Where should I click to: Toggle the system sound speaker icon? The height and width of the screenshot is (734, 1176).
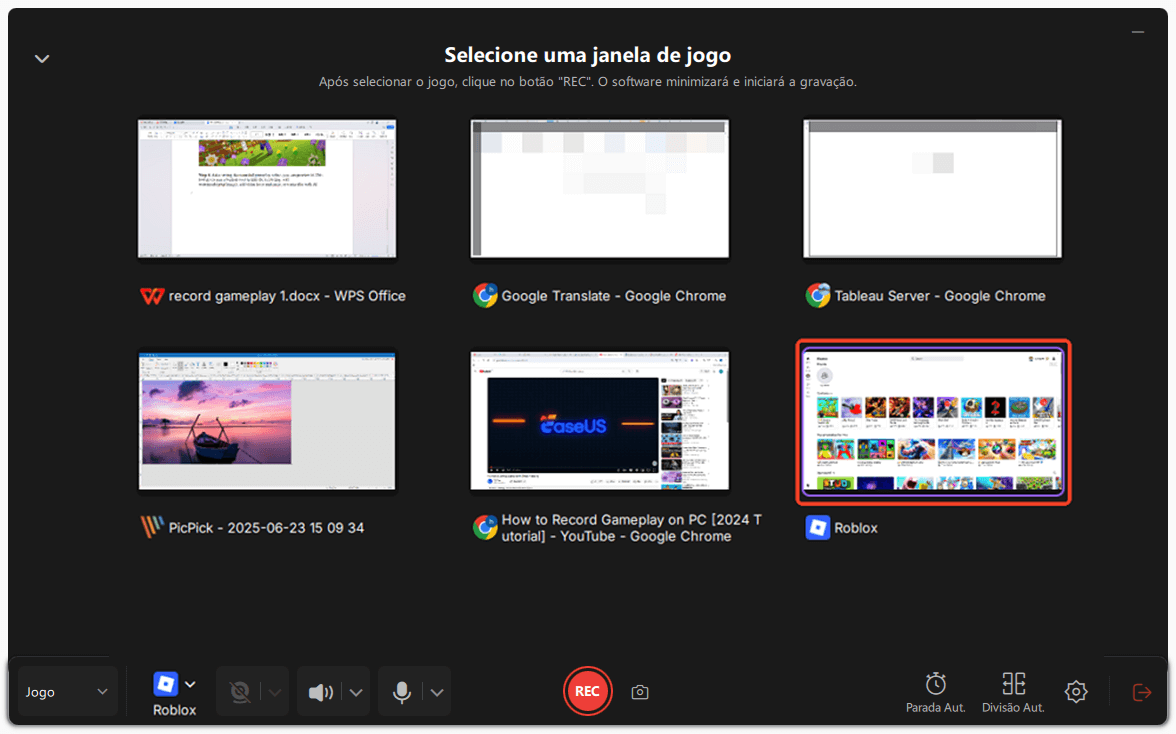(x=320, y=692)
